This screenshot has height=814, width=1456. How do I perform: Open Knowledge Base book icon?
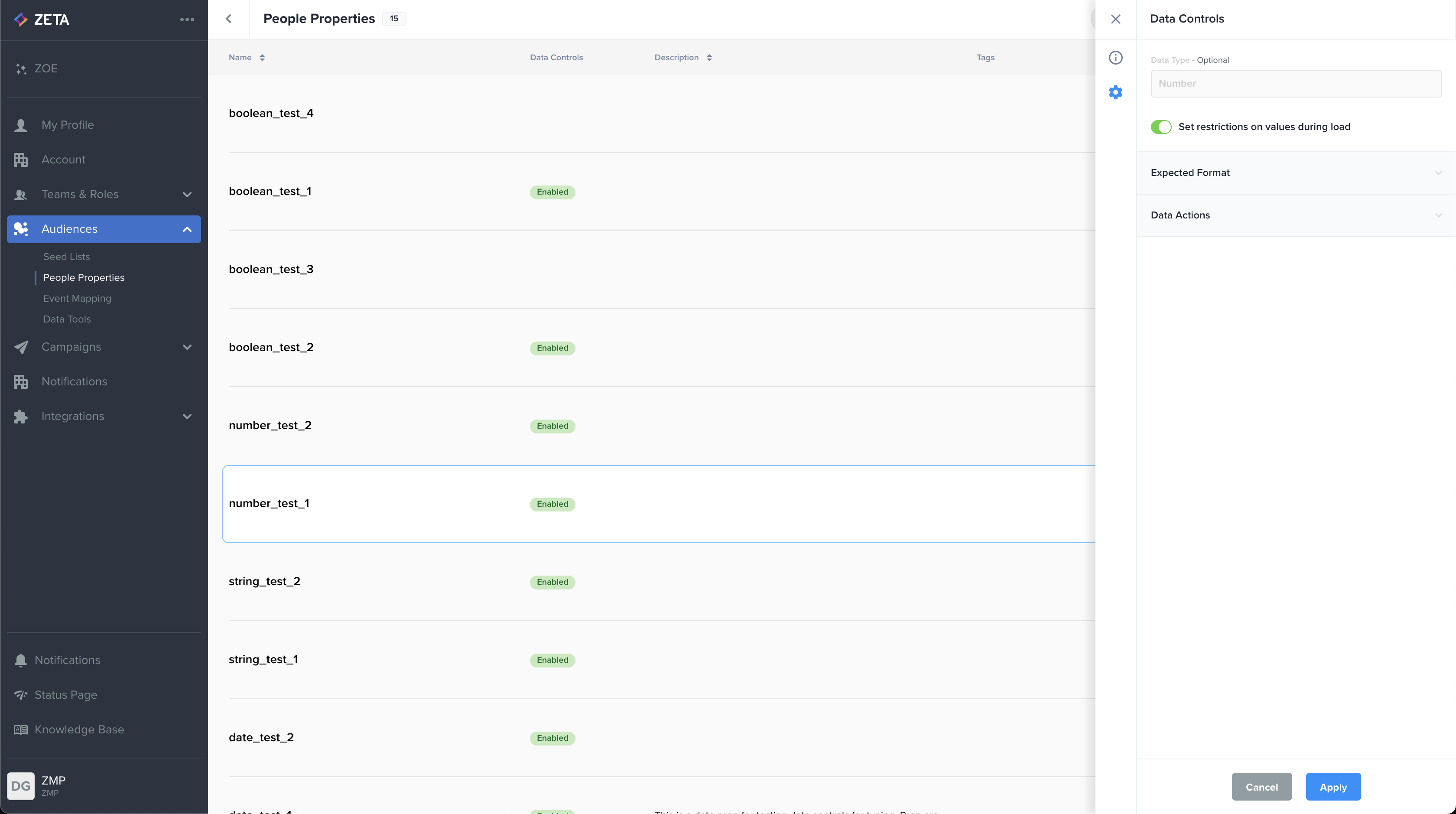(21, 730)
